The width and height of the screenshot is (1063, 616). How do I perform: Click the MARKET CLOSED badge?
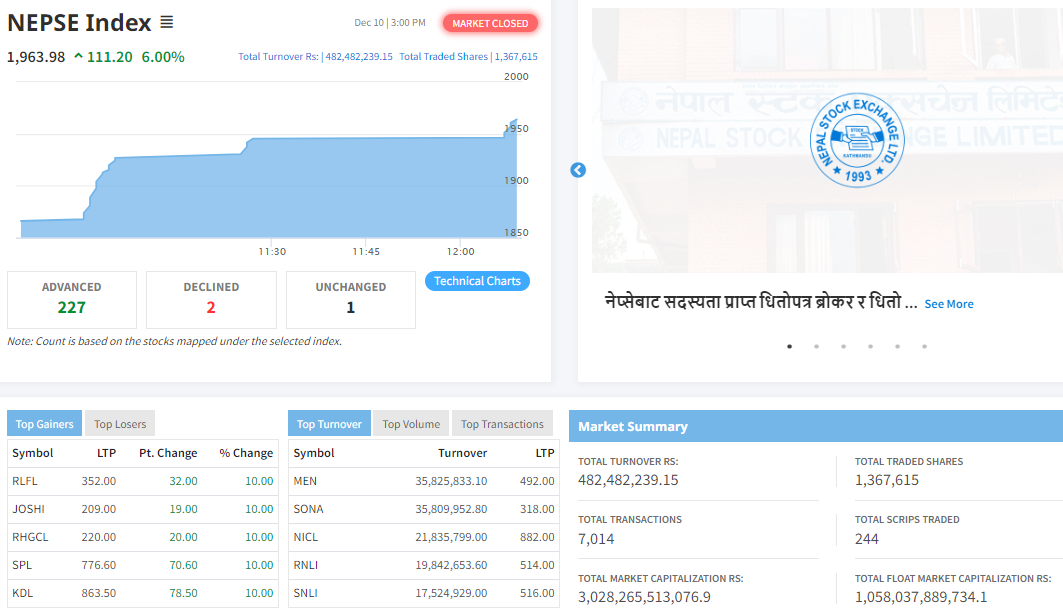[490, 23]
